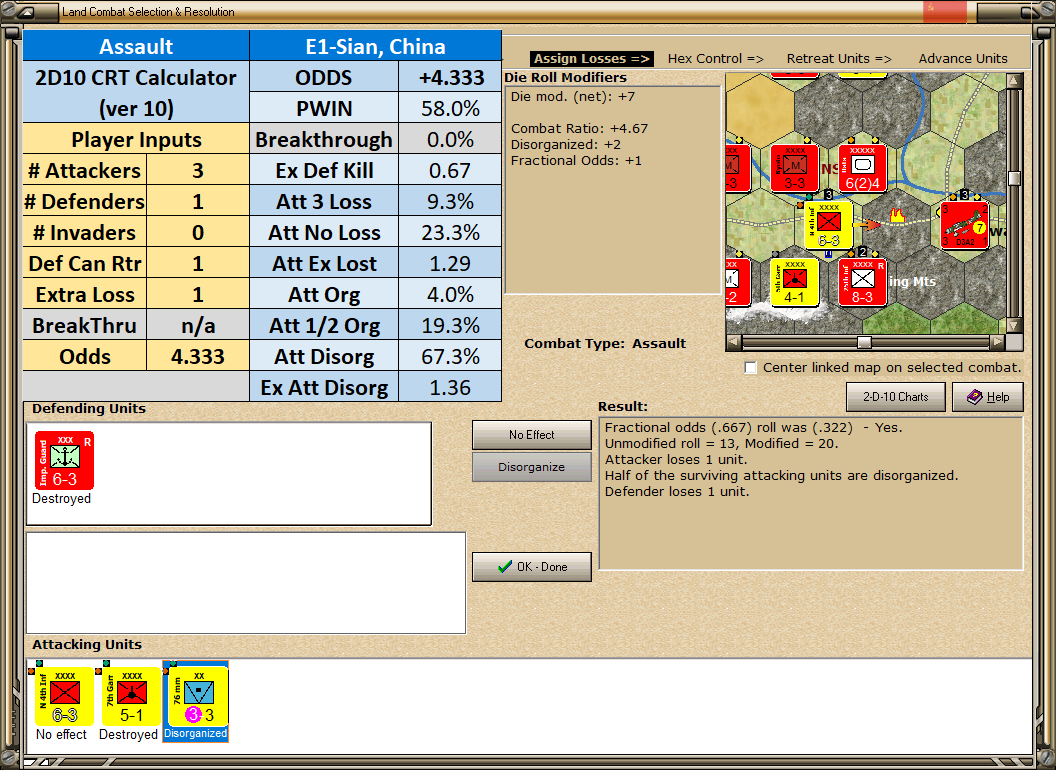1056x770 pixels.
Task: Click the PWIN value 58.0%
Action: coord(450,108)
